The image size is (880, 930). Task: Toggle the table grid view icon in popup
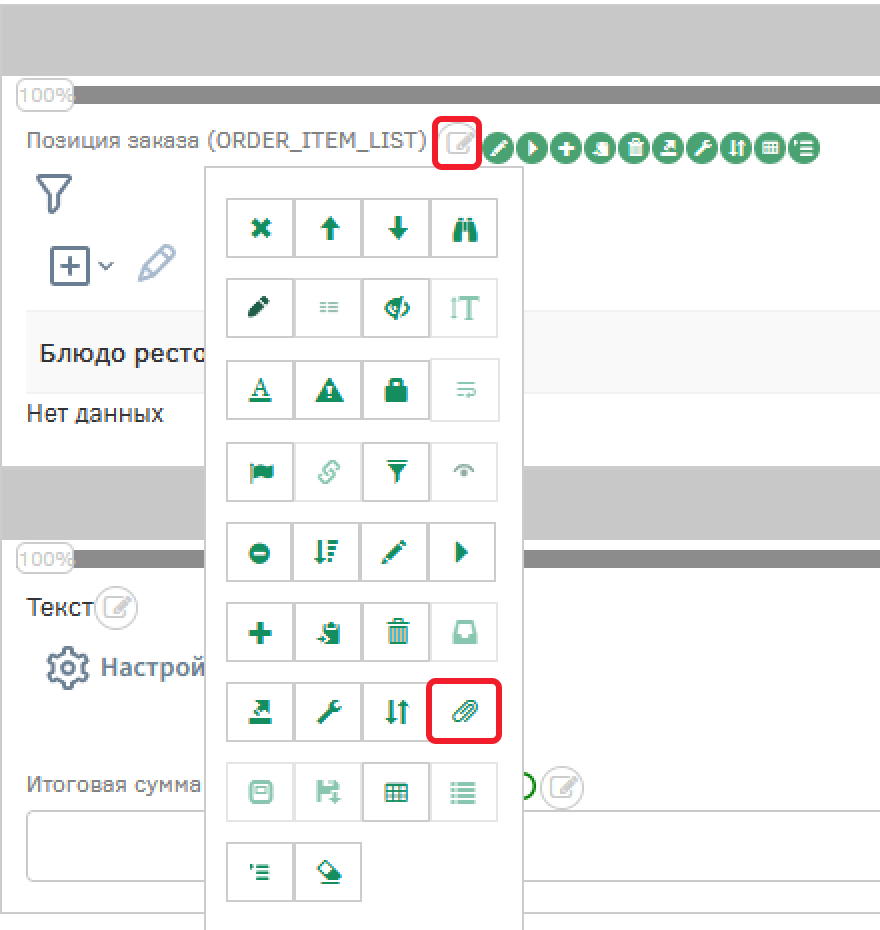pyautogui.click(x=397, y=792)
